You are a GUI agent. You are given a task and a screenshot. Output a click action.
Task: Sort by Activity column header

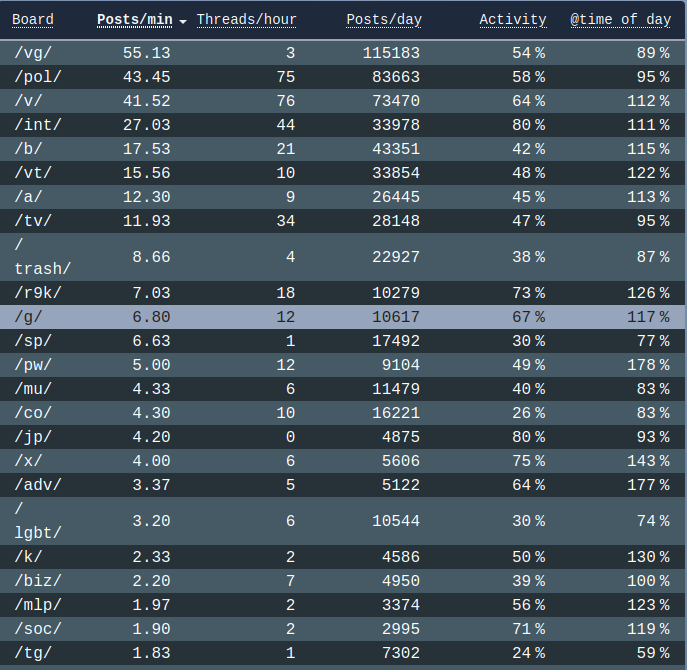tap(513, 19)
